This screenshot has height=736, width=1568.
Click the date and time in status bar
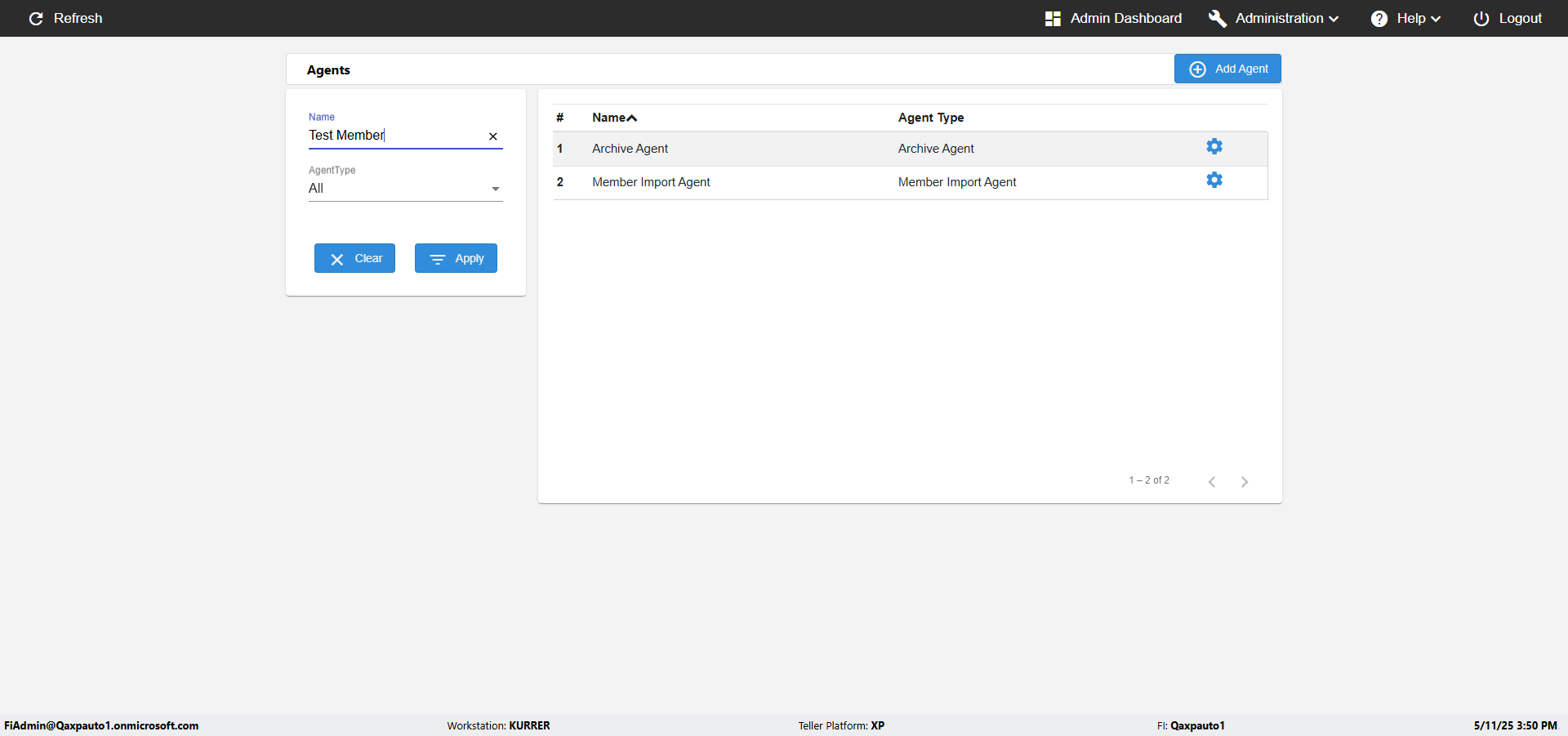(1515, 725)
